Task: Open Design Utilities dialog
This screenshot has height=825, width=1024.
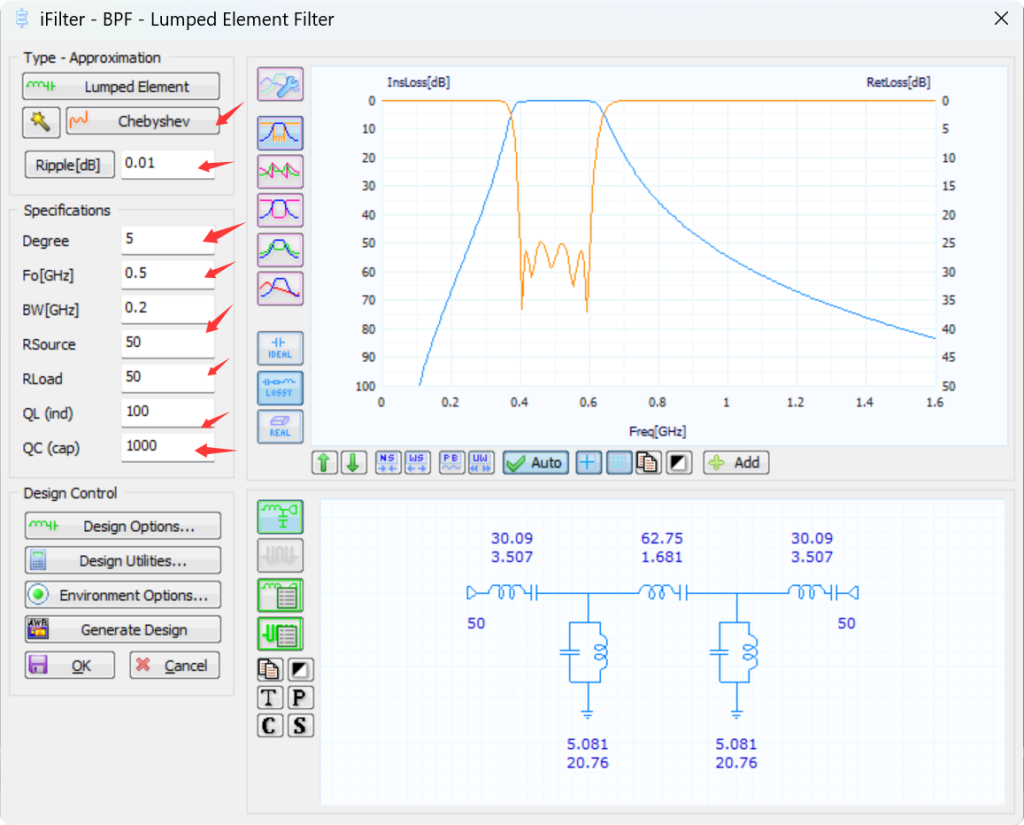Action: click(123, 560)
